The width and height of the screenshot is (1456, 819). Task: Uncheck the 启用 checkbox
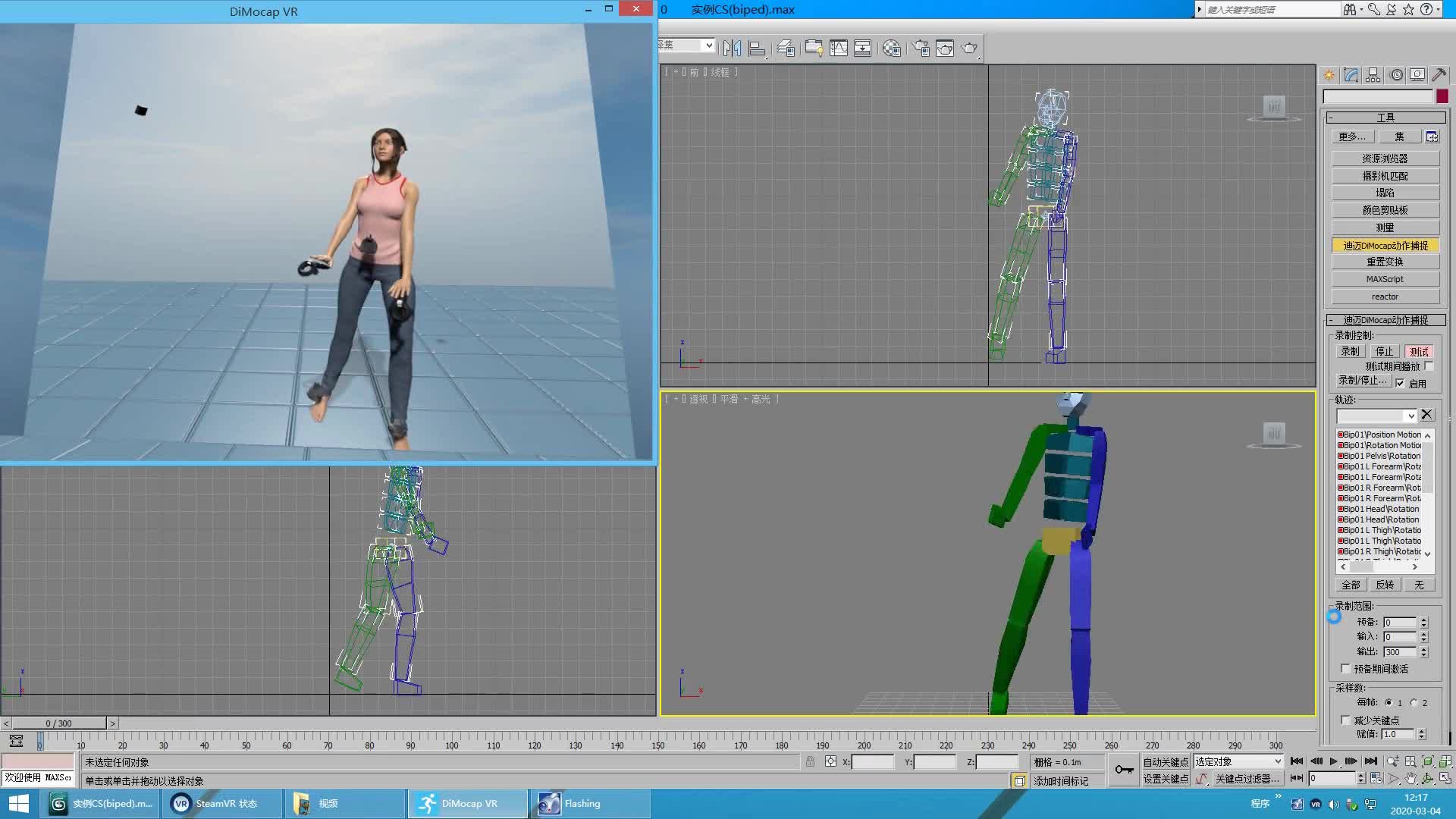click(x=1400, y=383)
